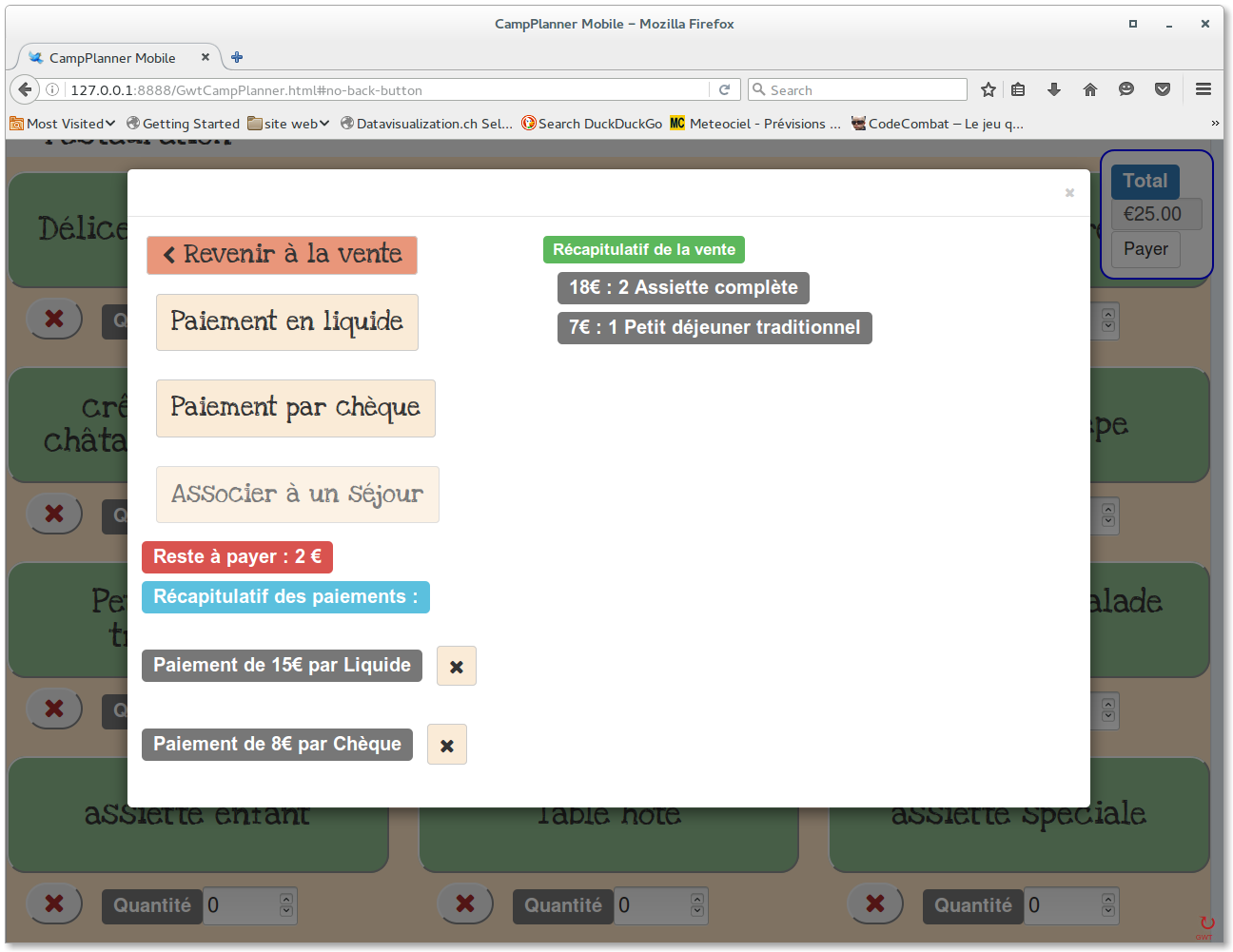Bookmark this page with star icon
1233x952 pixels.
coord(988,89)
